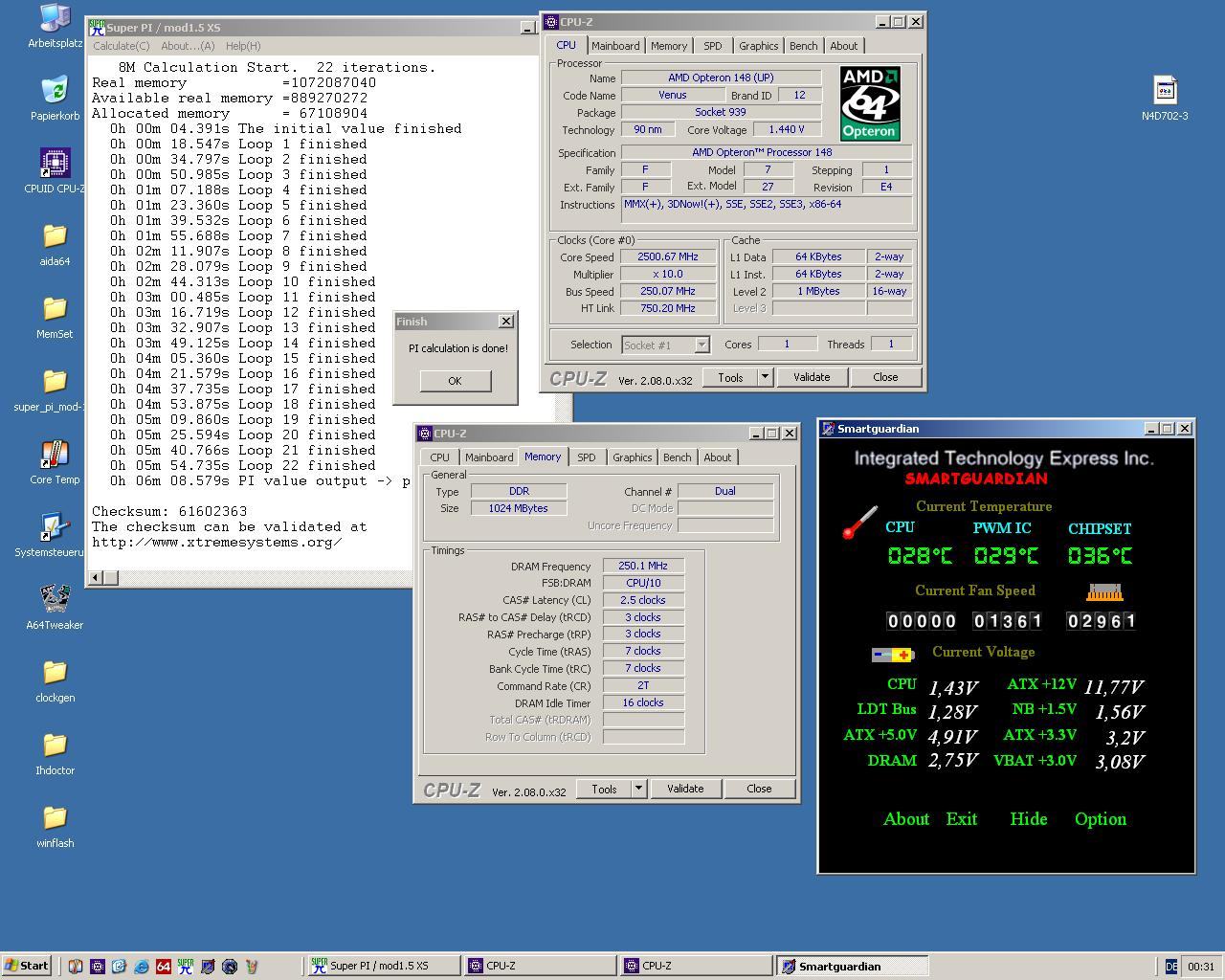Click the Super PI title bar icon
This screenshot has width=1225, height=980.
pyautogui.click(x=96, y=28)
